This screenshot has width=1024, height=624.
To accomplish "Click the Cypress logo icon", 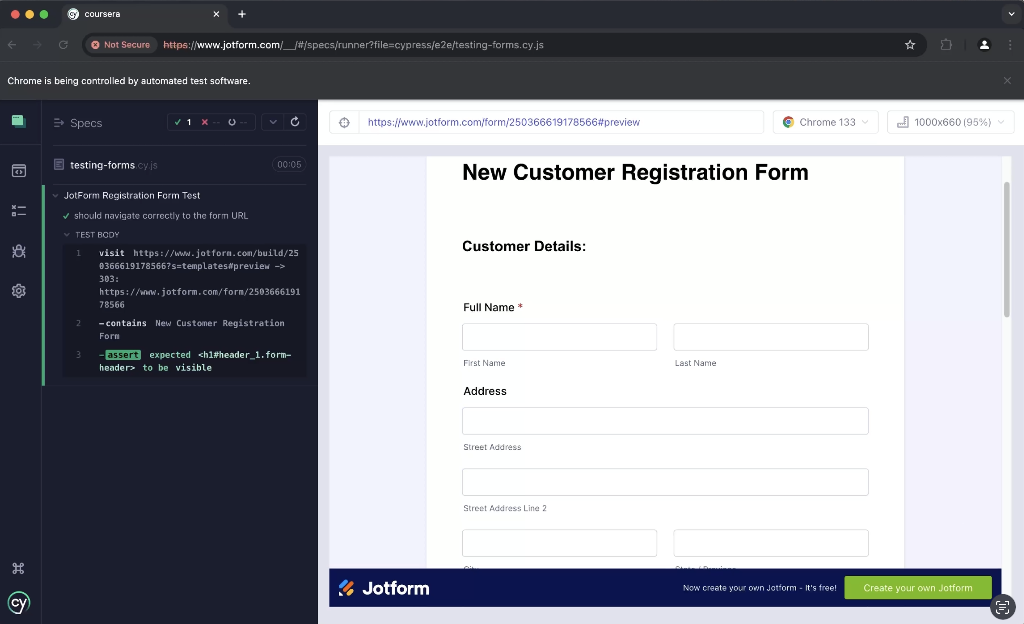I will 18,602.
